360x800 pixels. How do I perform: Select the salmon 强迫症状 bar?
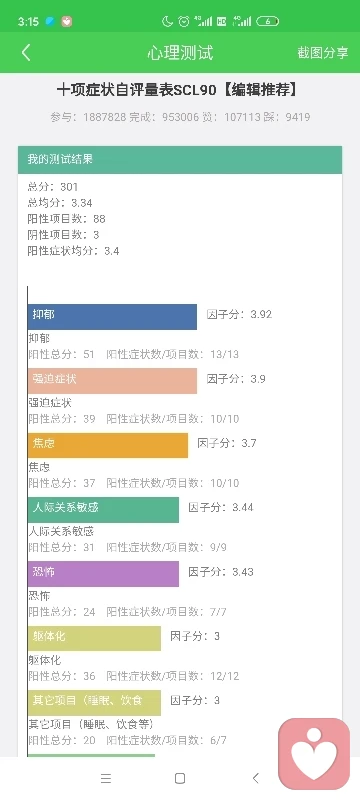point(112,381)
